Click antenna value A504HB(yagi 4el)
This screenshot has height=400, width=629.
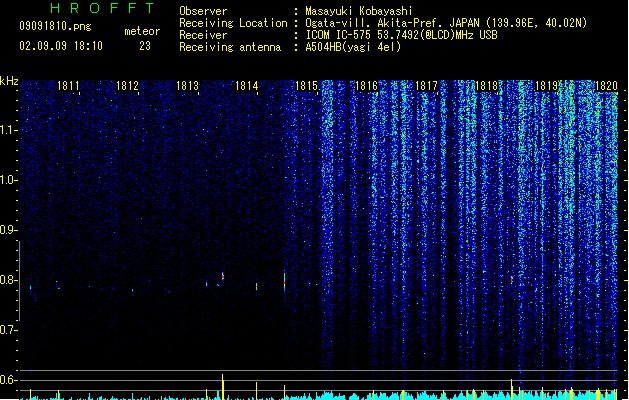coord(353,47)
